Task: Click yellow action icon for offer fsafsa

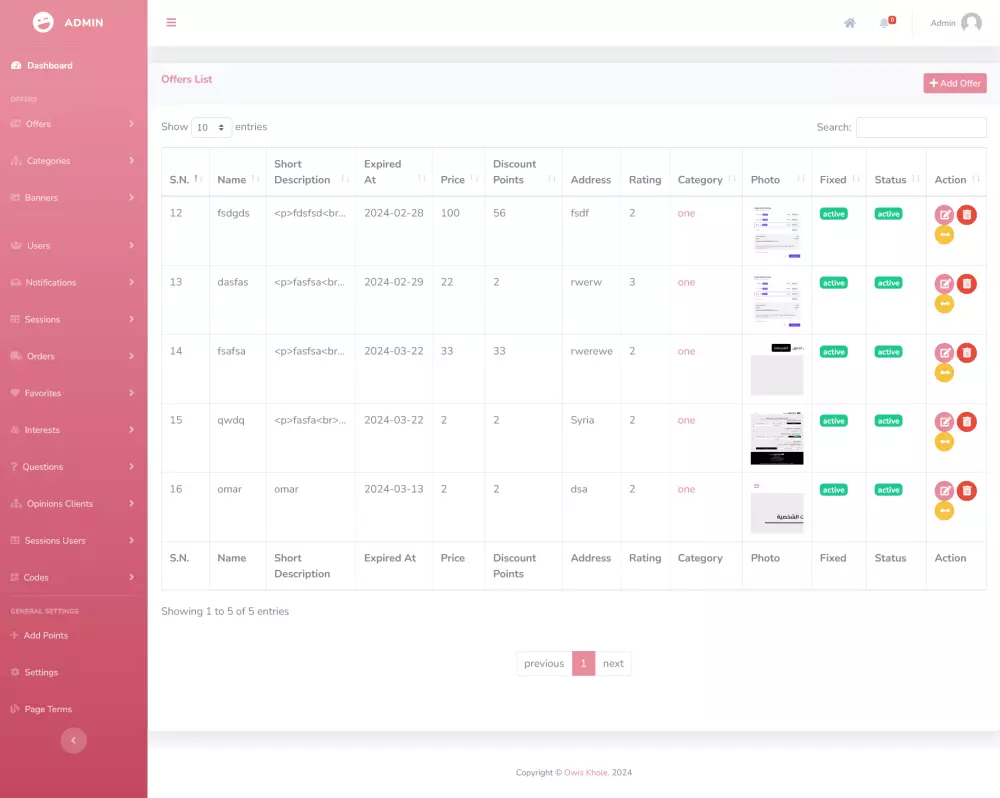Action: click(944, 373)
